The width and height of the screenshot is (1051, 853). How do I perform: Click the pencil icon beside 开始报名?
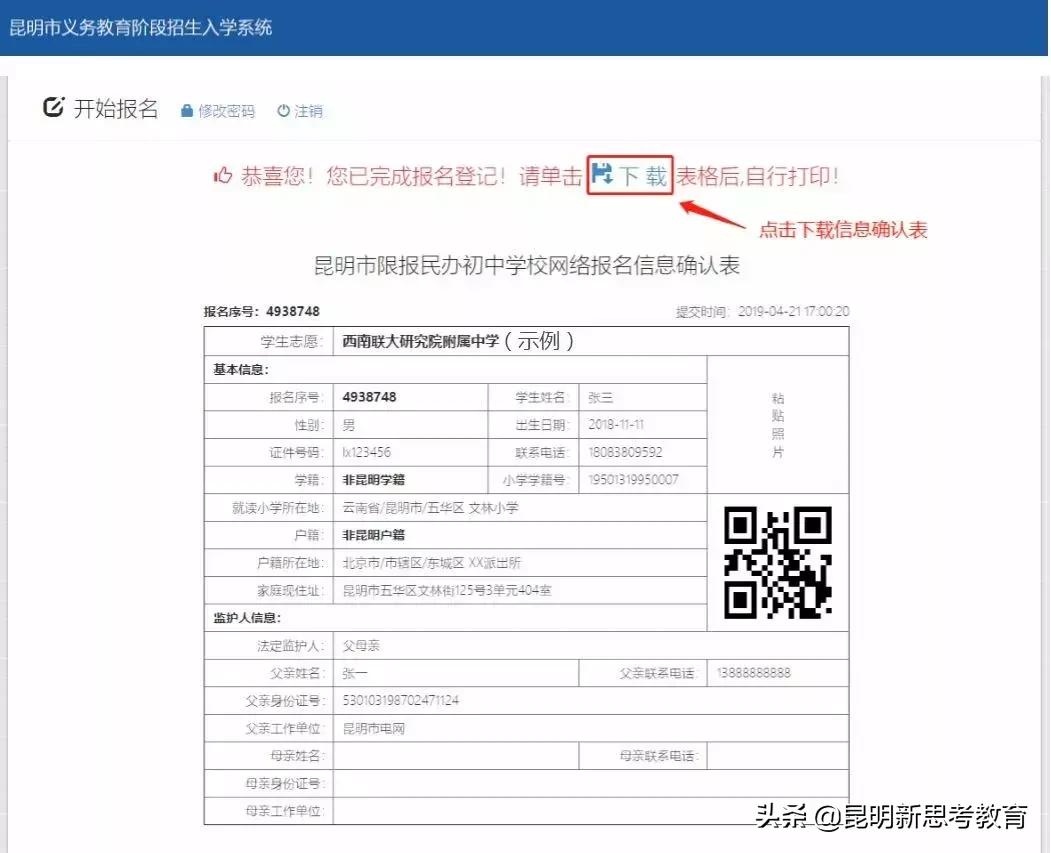point(54,108)
